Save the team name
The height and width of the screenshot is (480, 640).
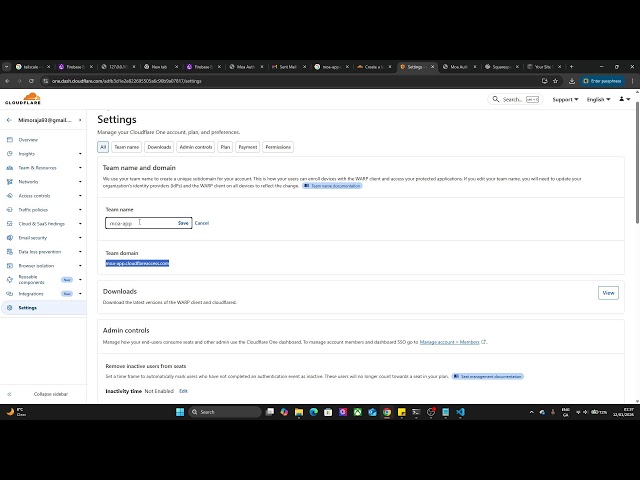(x=183, y=223)
